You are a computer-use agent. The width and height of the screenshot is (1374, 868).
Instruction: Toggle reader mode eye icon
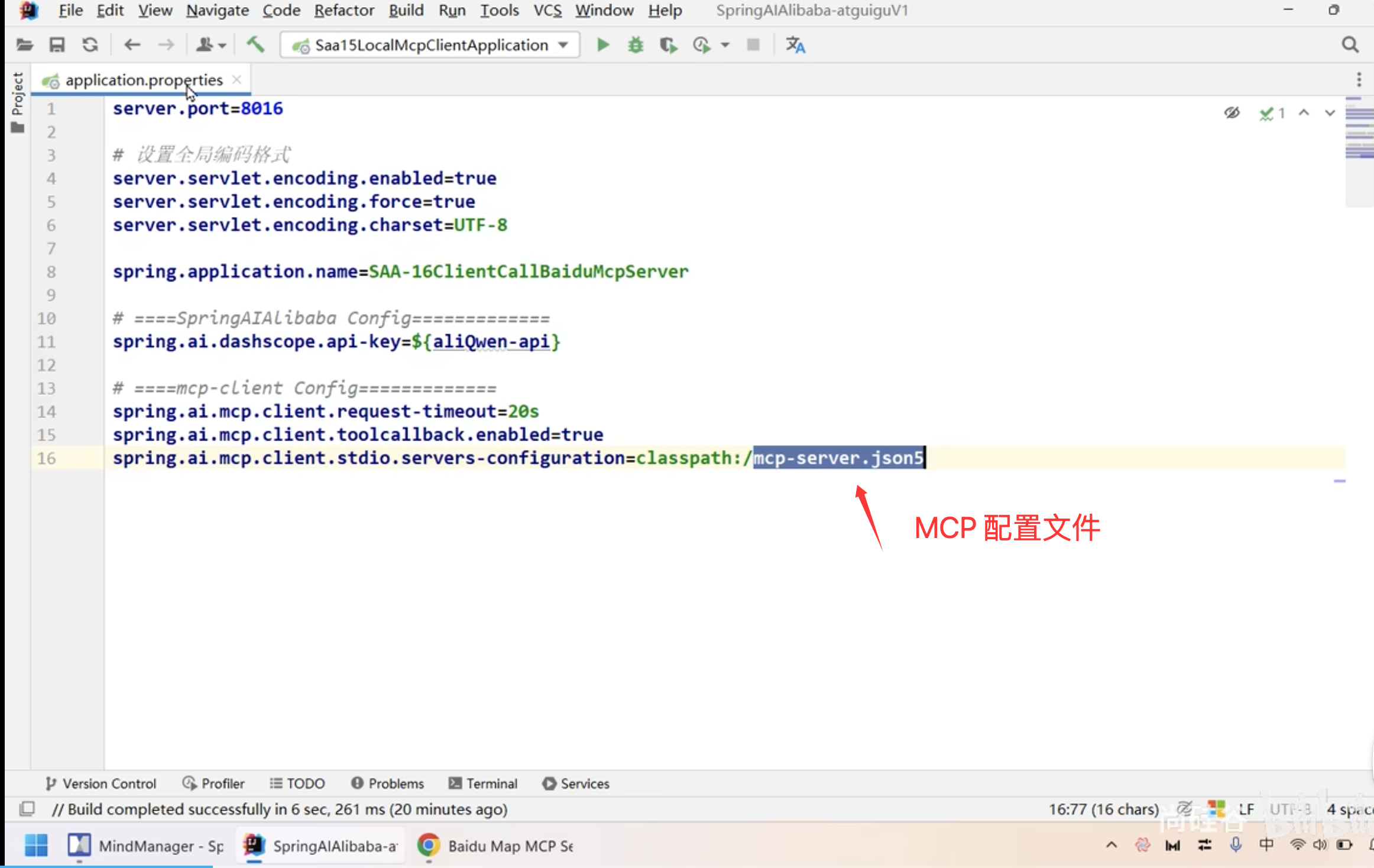pos(1232,112)
